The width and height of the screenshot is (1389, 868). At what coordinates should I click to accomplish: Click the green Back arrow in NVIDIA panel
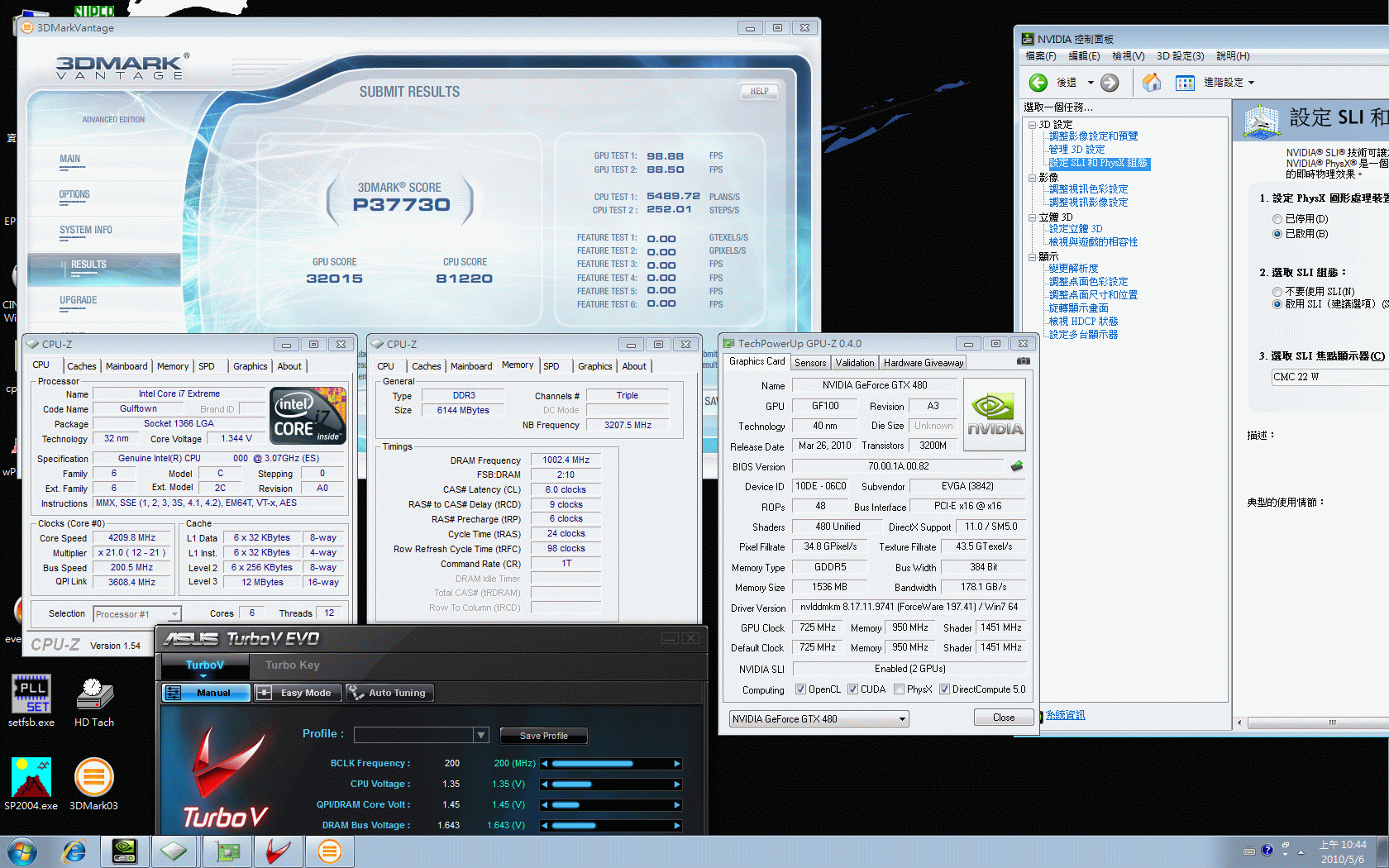[1038, 83]
